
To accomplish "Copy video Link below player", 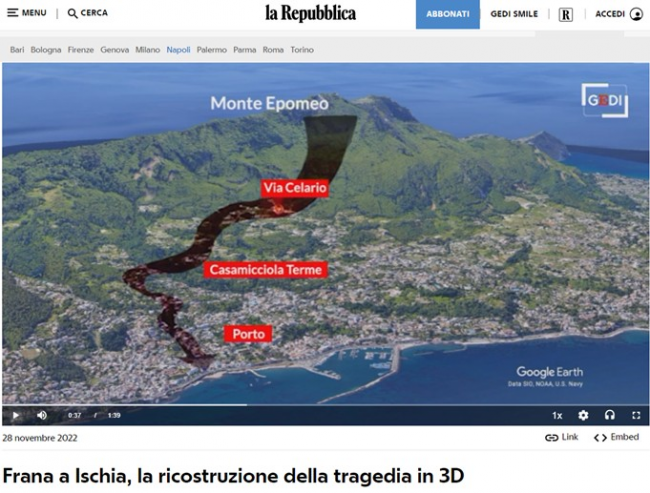I will point(562,438).
